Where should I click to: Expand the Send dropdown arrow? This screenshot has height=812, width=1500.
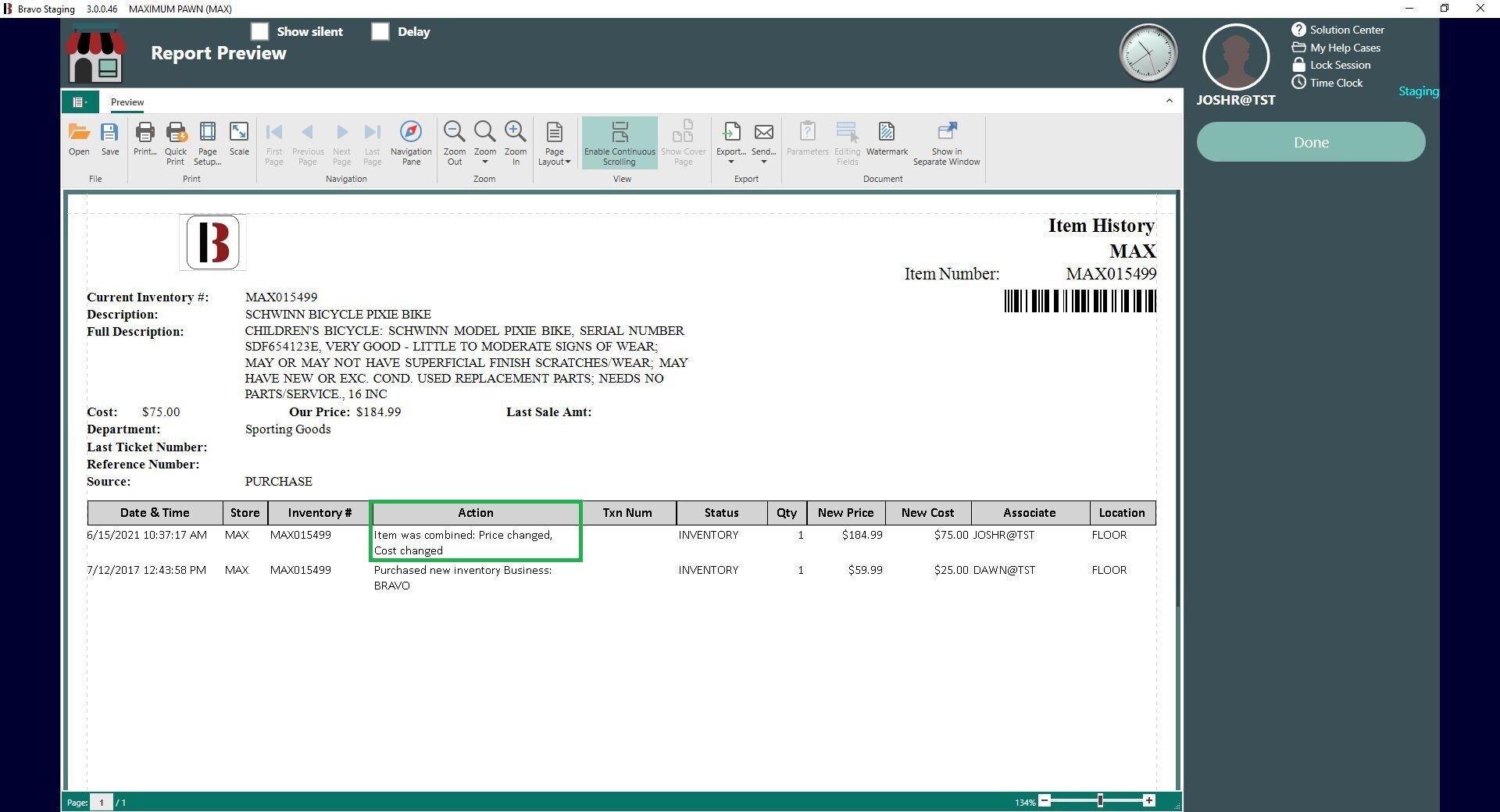tap(763, 162)
